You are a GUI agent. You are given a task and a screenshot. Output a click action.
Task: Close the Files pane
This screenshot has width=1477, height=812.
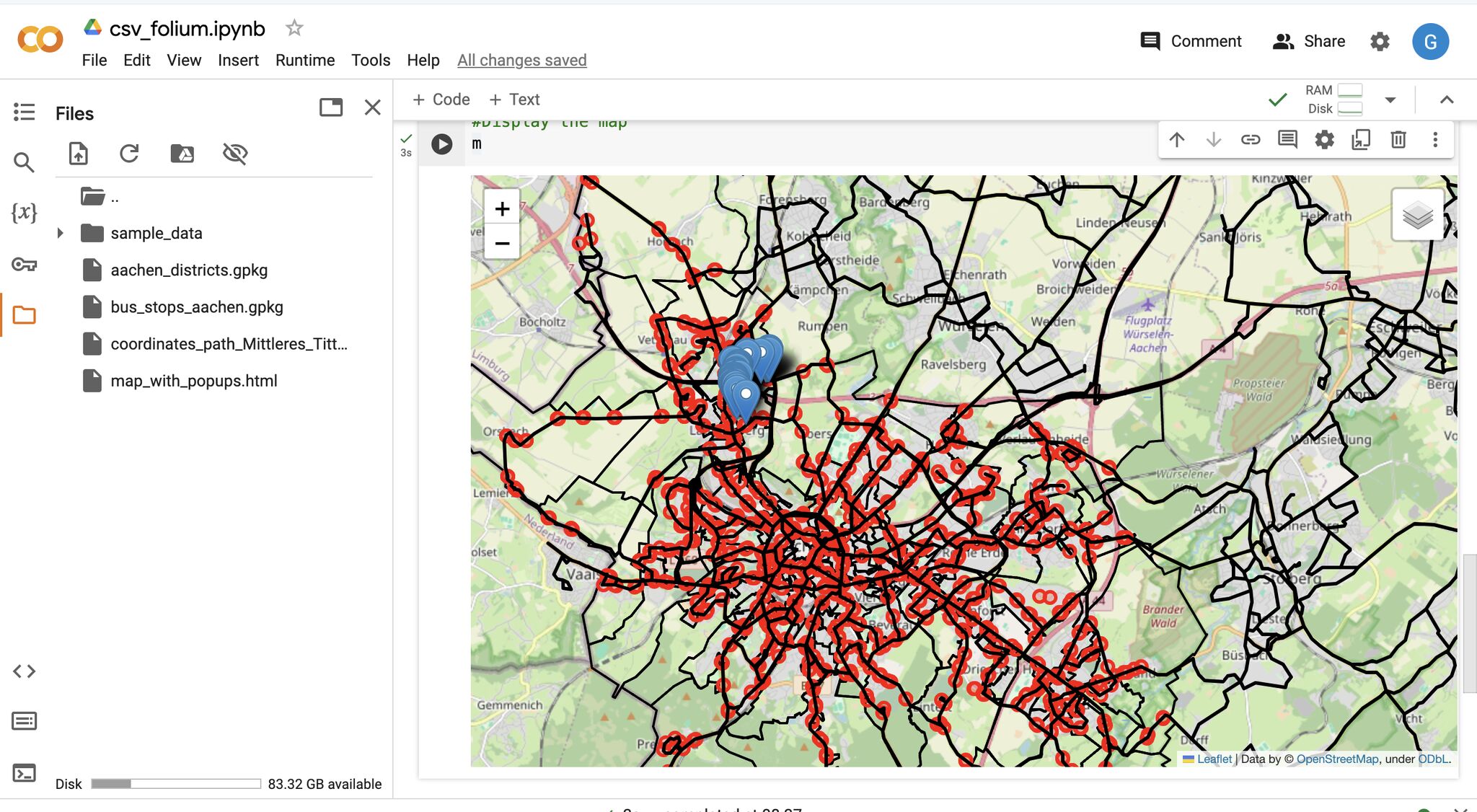coord(373,107)
